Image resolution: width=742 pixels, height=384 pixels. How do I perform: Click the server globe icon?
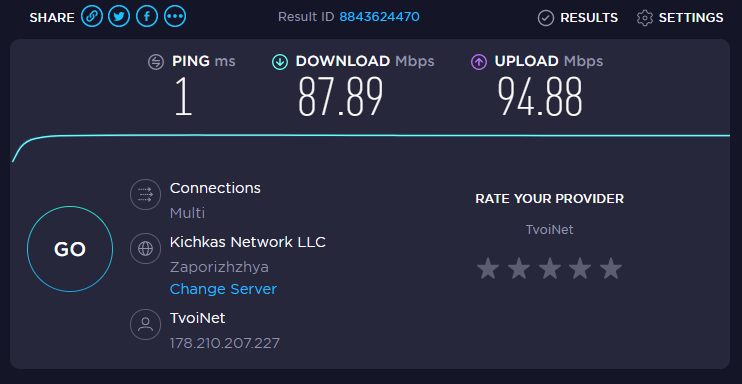coord(145,248)
